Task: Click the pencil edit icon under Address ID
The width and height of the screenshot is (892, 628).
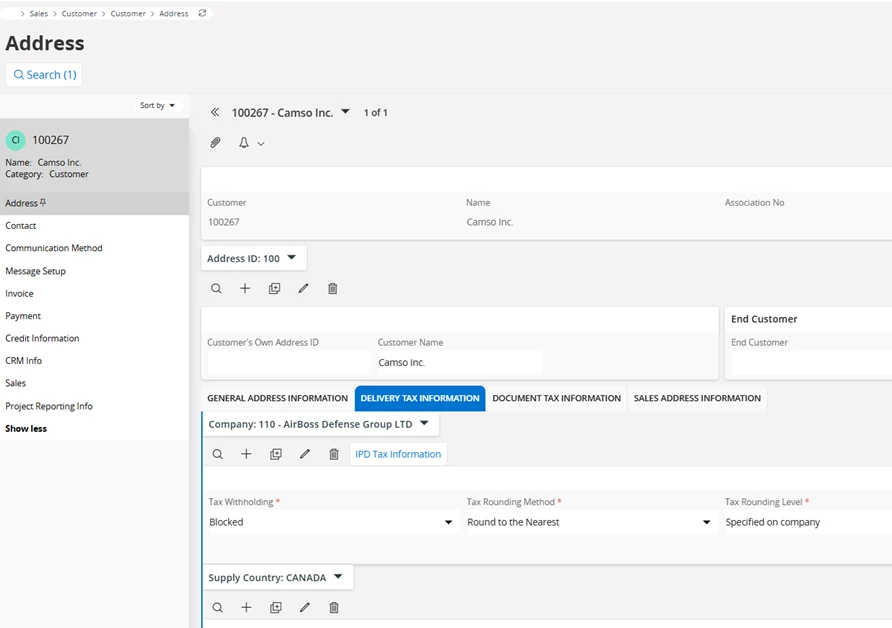Action: [x=303, y=289]
